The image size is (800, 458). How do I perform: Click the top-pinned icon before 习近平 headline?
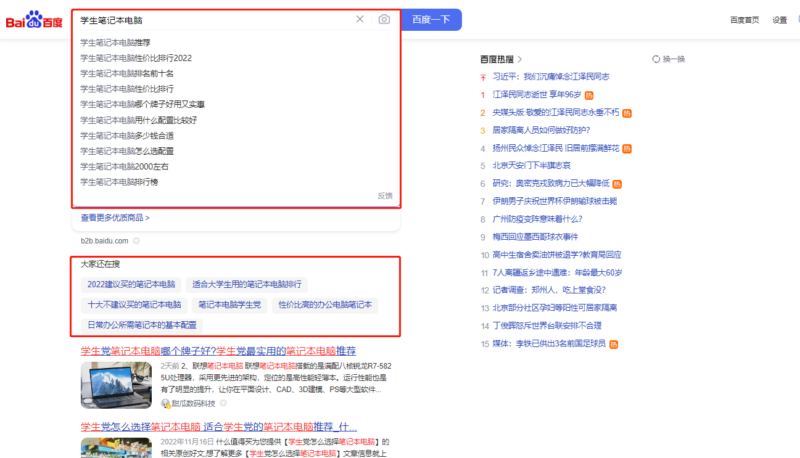pyautogui.click(x=483, y=77)
